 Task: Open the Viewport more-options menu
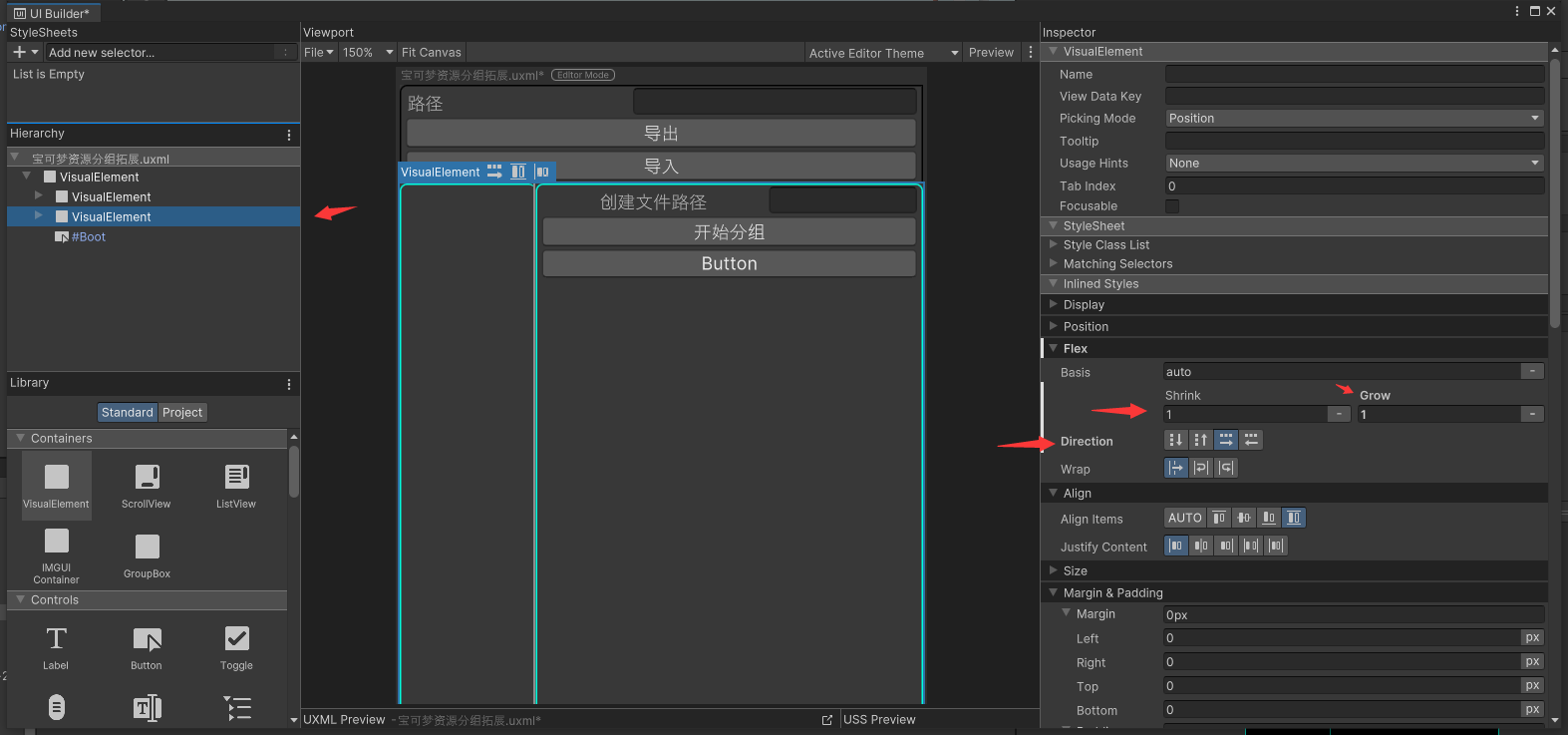1031,52
